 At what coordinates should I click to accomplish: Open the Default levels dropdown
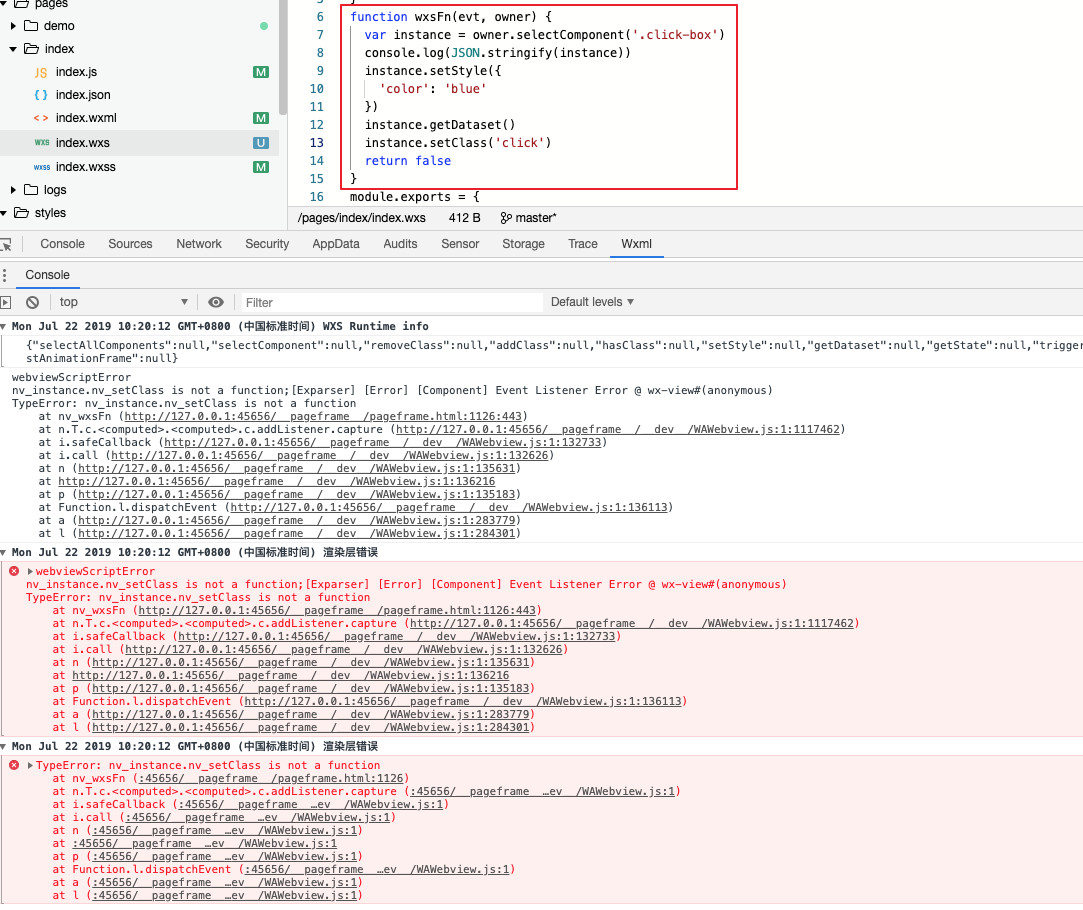point(592,302)
